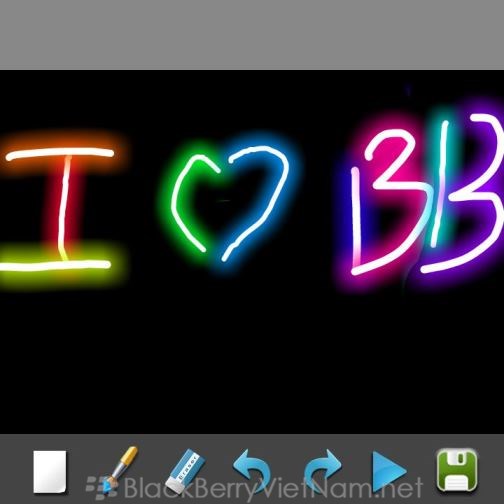Click the red vertical stem of the I
The image size is (504, 504).
pyautogui.click(x=64, y=207)
